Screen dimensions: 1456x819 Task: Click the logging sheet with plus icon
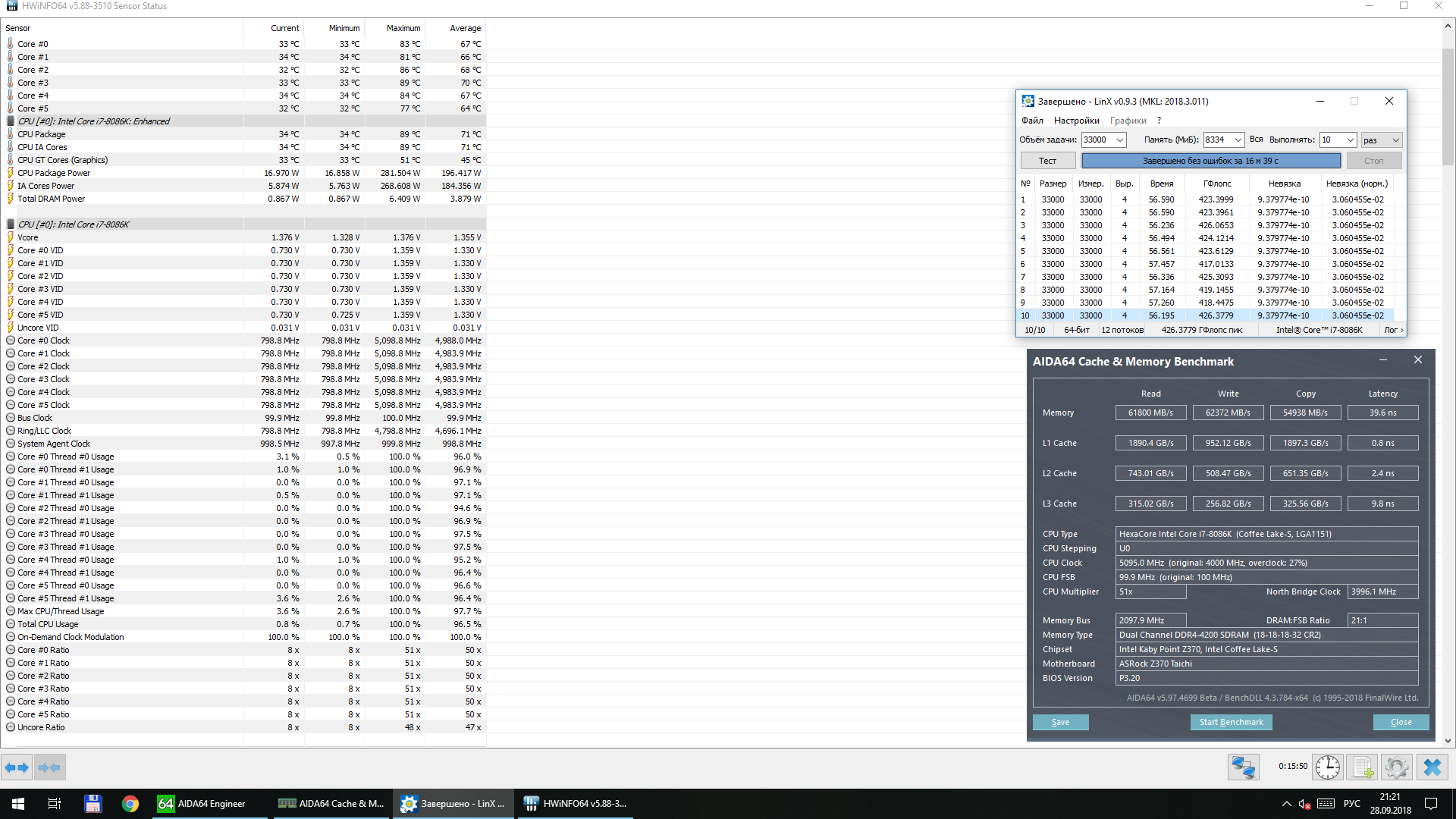[1363, 767]
